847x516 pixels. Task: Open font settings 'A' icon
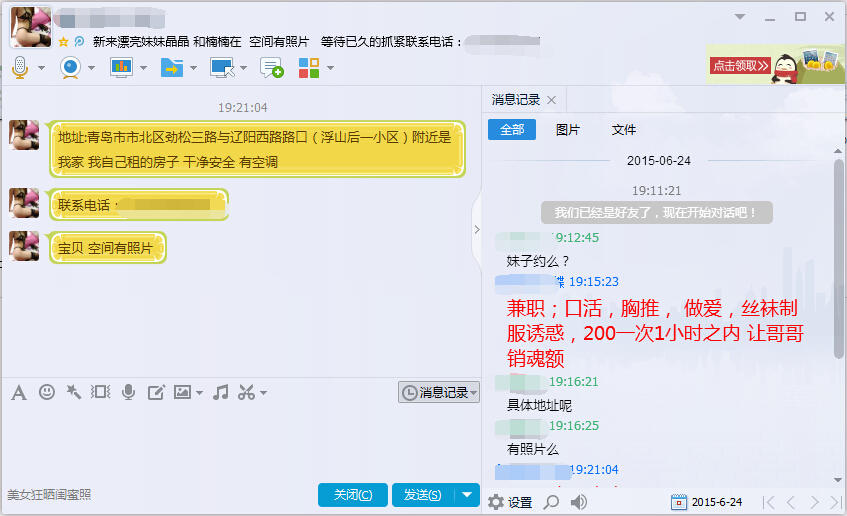19,392
